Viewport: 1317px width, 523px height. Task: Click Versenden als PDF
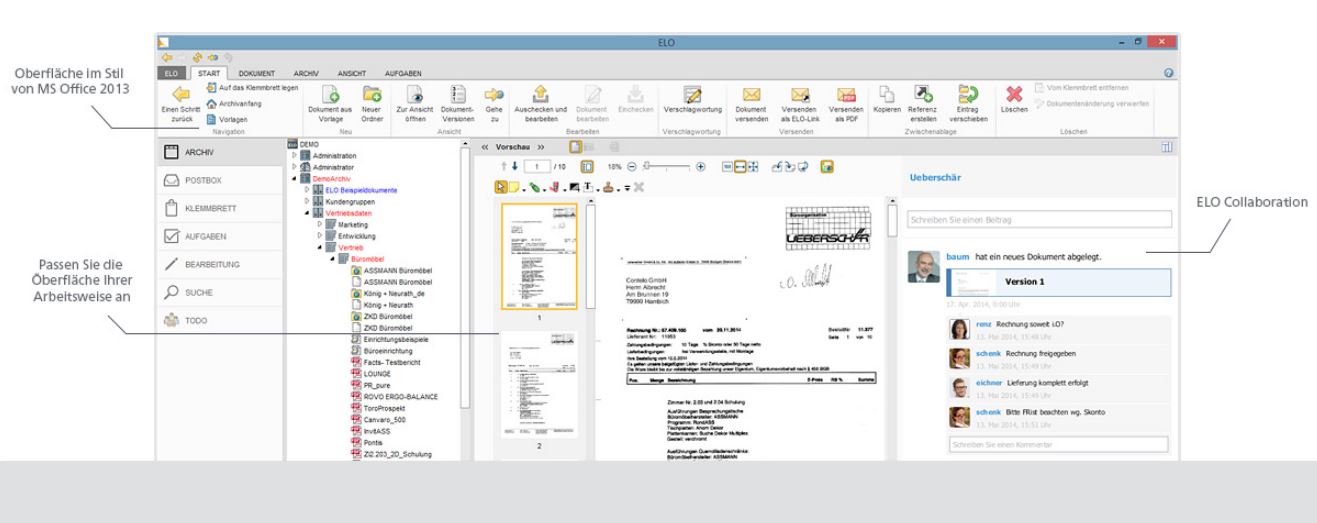click(x=846, y=104)
